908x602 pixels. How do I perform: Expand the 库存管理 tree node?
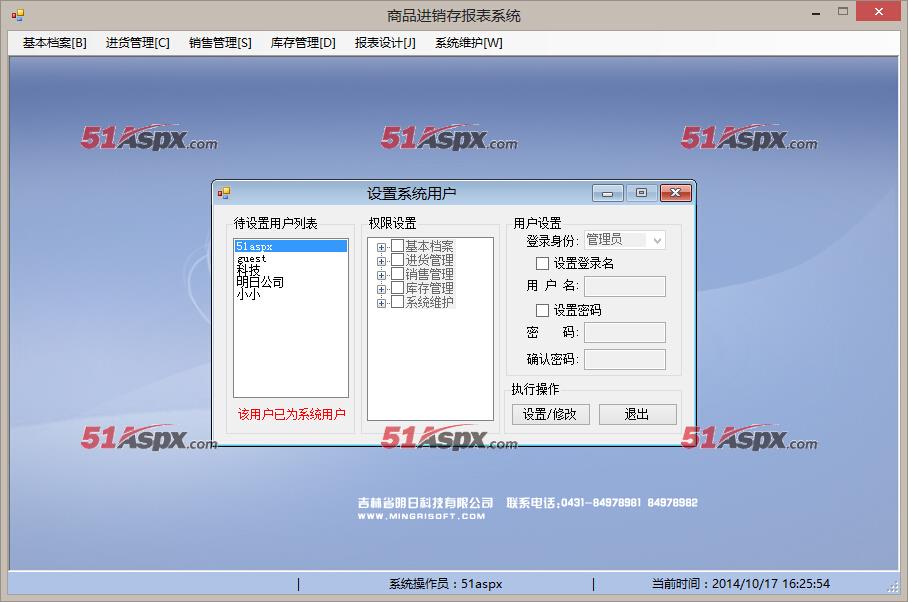[x=381, y=289]
